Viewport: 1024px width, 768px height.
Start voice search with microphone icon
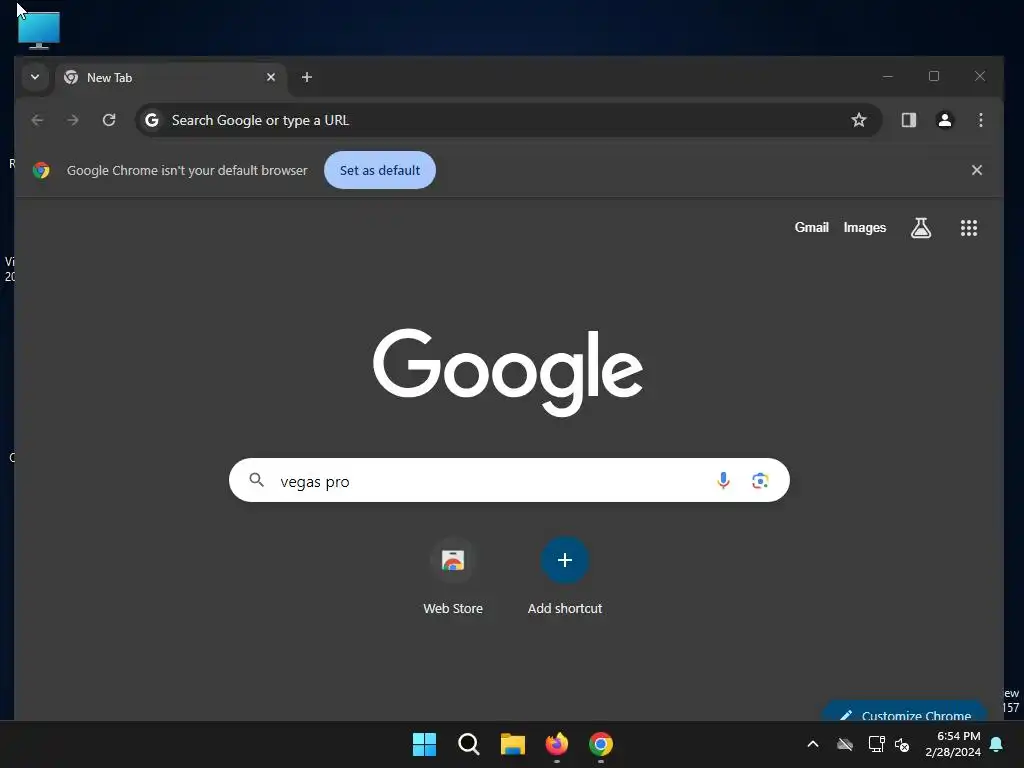[x=723, y=481]
